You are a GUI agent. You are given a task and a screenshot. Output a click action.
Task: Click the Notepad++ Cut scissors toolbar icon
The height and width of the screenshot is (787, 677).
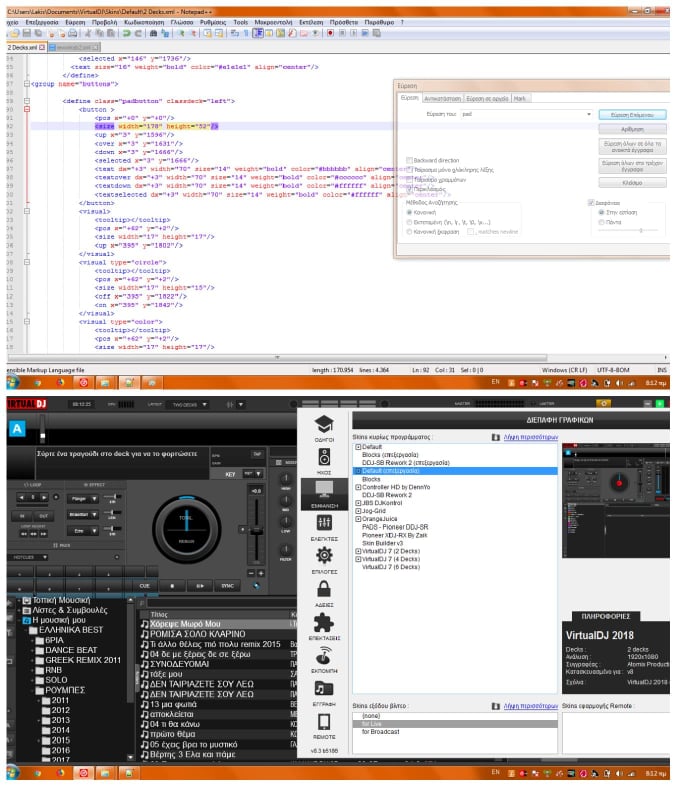point(88,33)
